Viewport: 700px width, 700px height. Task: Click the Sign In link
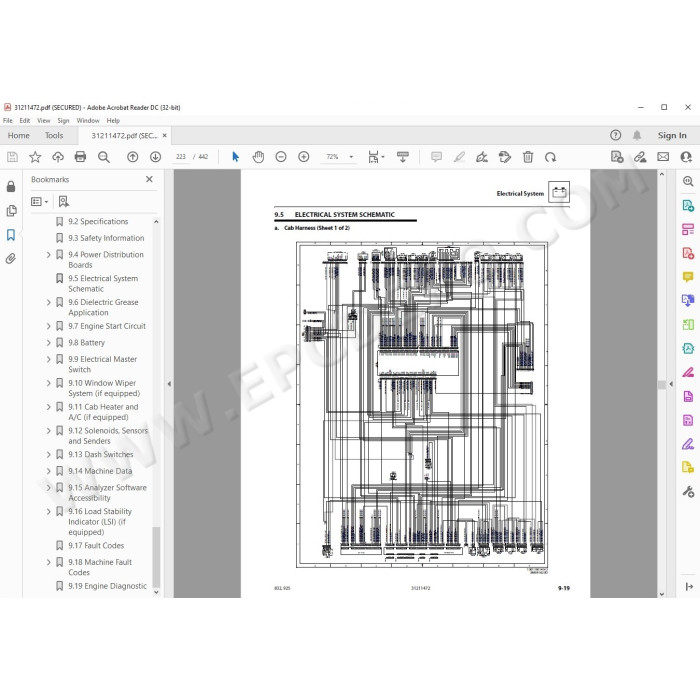(672, 135)
